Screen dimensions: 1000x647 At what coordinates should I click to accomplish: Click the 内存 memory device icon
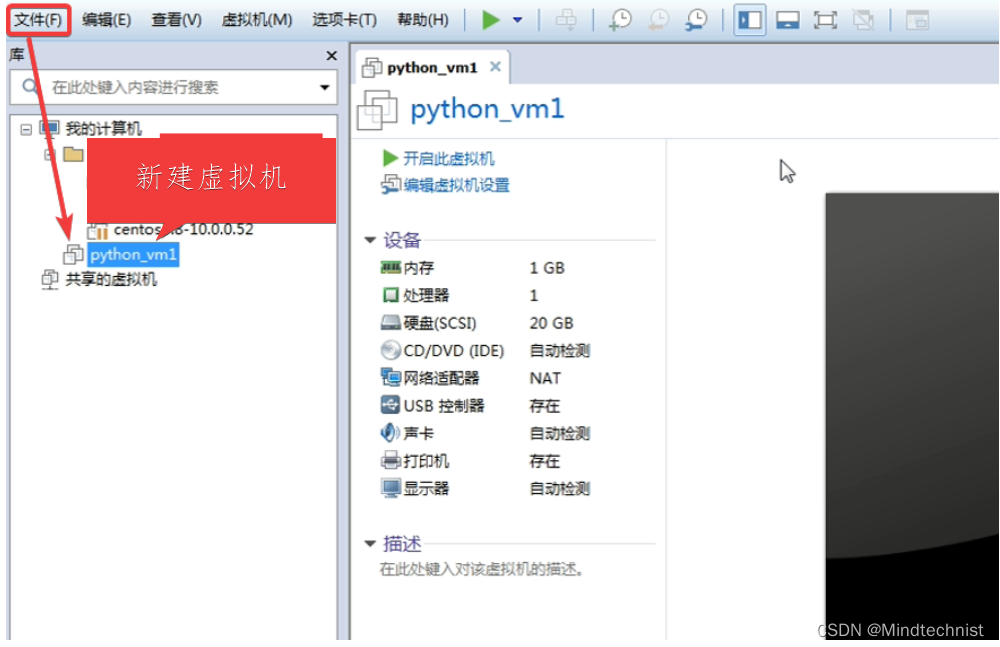(x=390, y=267)
